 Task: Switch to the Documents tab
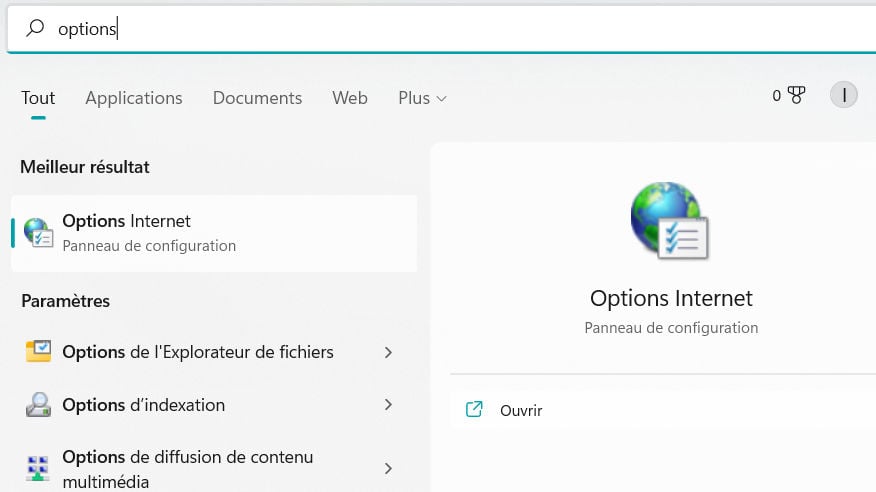coord(257,98)
